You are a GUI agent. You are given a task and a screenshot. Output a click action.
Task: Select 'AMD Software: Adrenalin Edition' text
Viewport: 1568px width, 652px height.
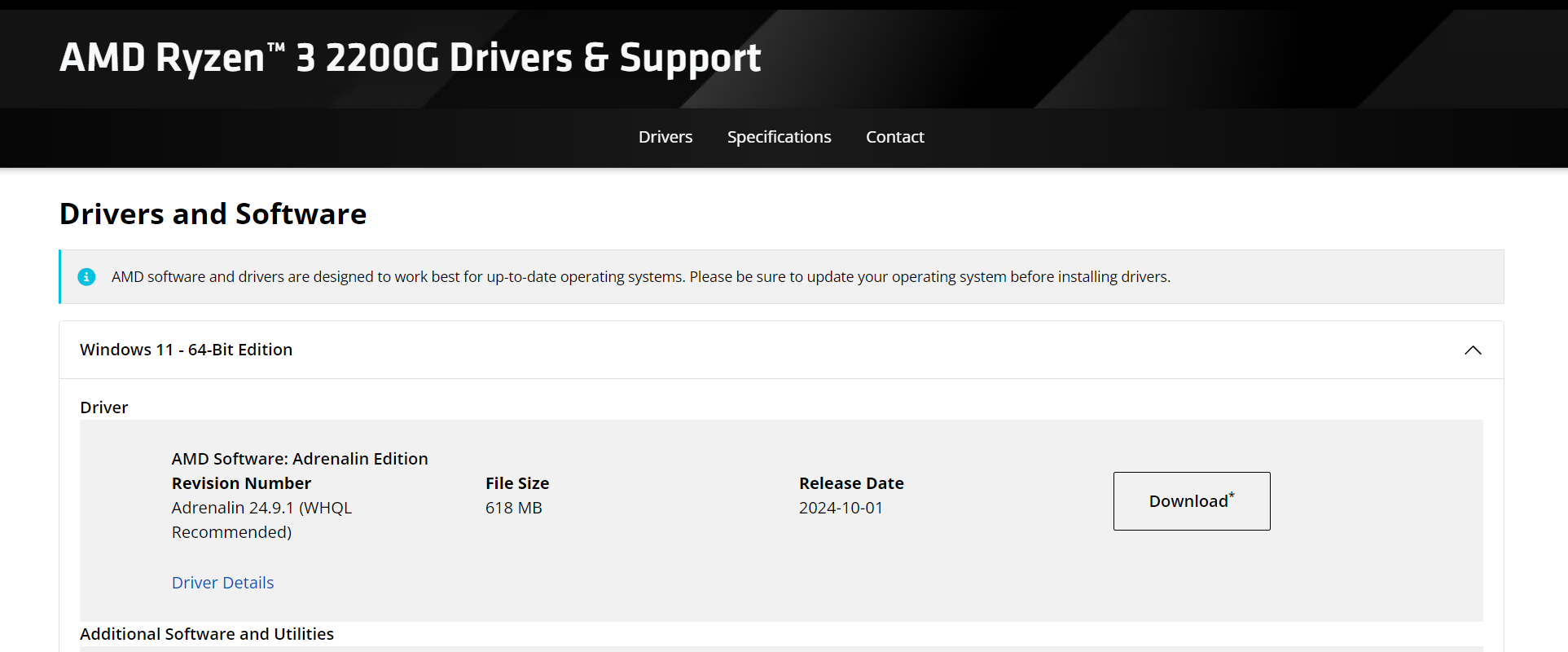click(x=300, y=459)
